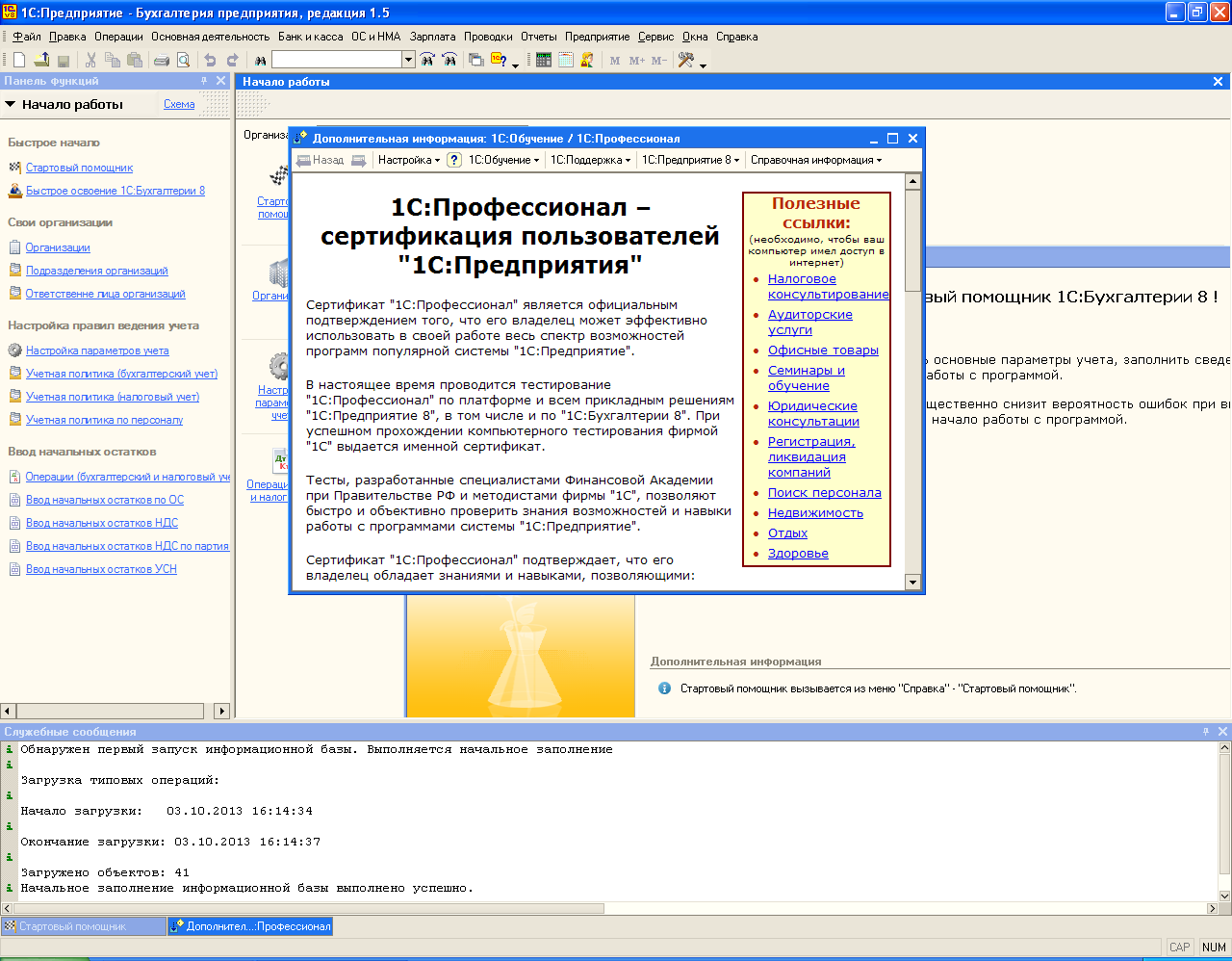The width and height of the screenshot is (1232, 961).
Task: Click the info window vertical scrollbar down arrow
Action: 913,582
